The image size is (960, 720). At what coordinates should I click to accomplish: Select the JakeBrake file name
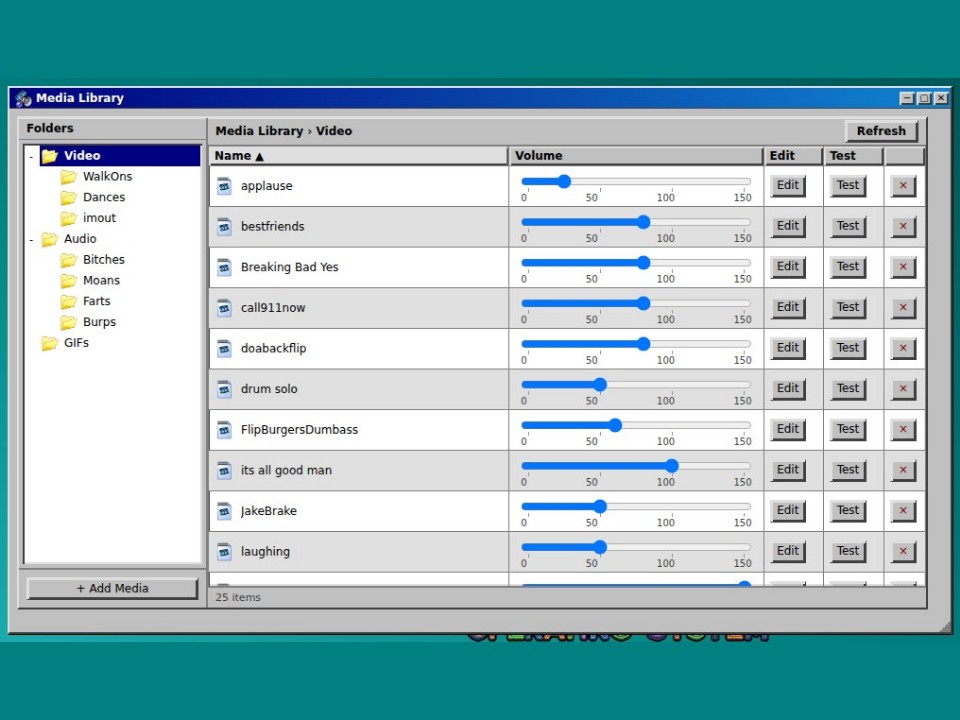269,511
